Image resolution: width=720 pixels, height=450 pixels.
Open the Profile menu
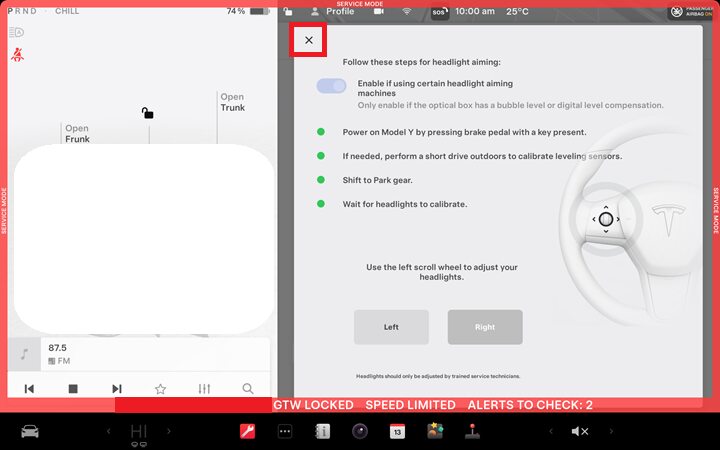[x=332, y=12]
